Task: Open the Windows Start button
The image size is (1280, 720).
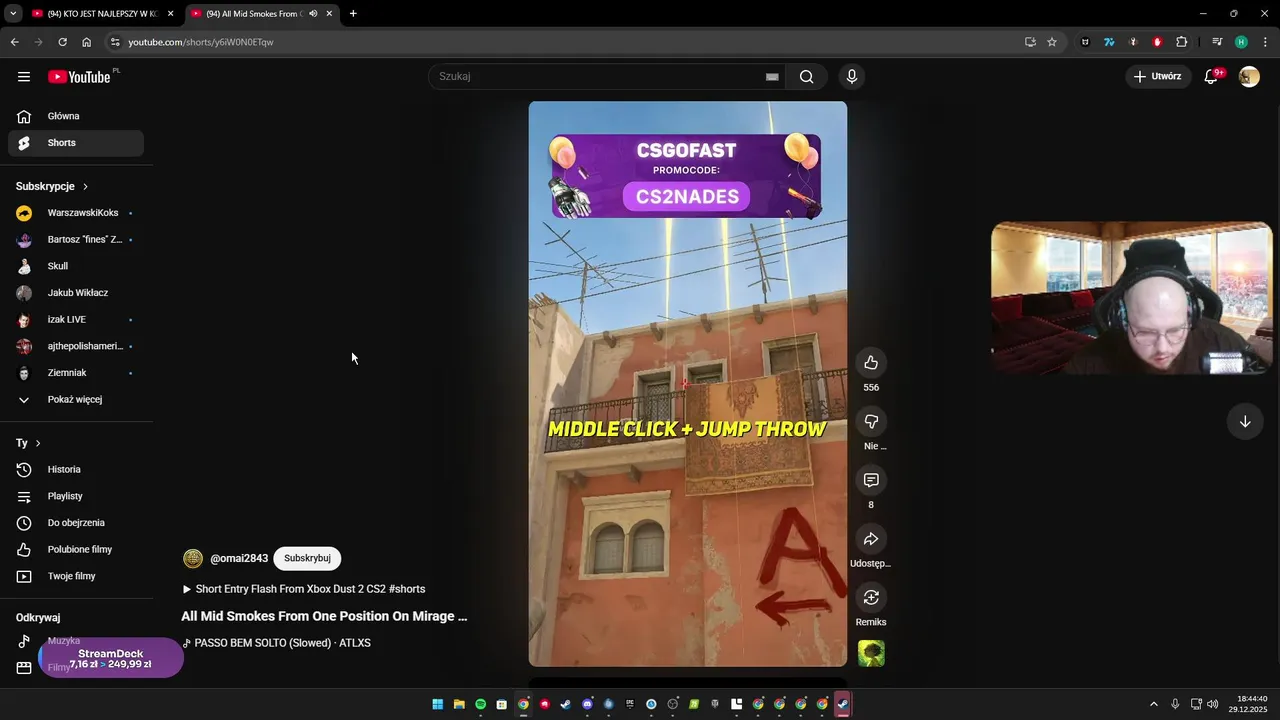Action: pos(438,704)
